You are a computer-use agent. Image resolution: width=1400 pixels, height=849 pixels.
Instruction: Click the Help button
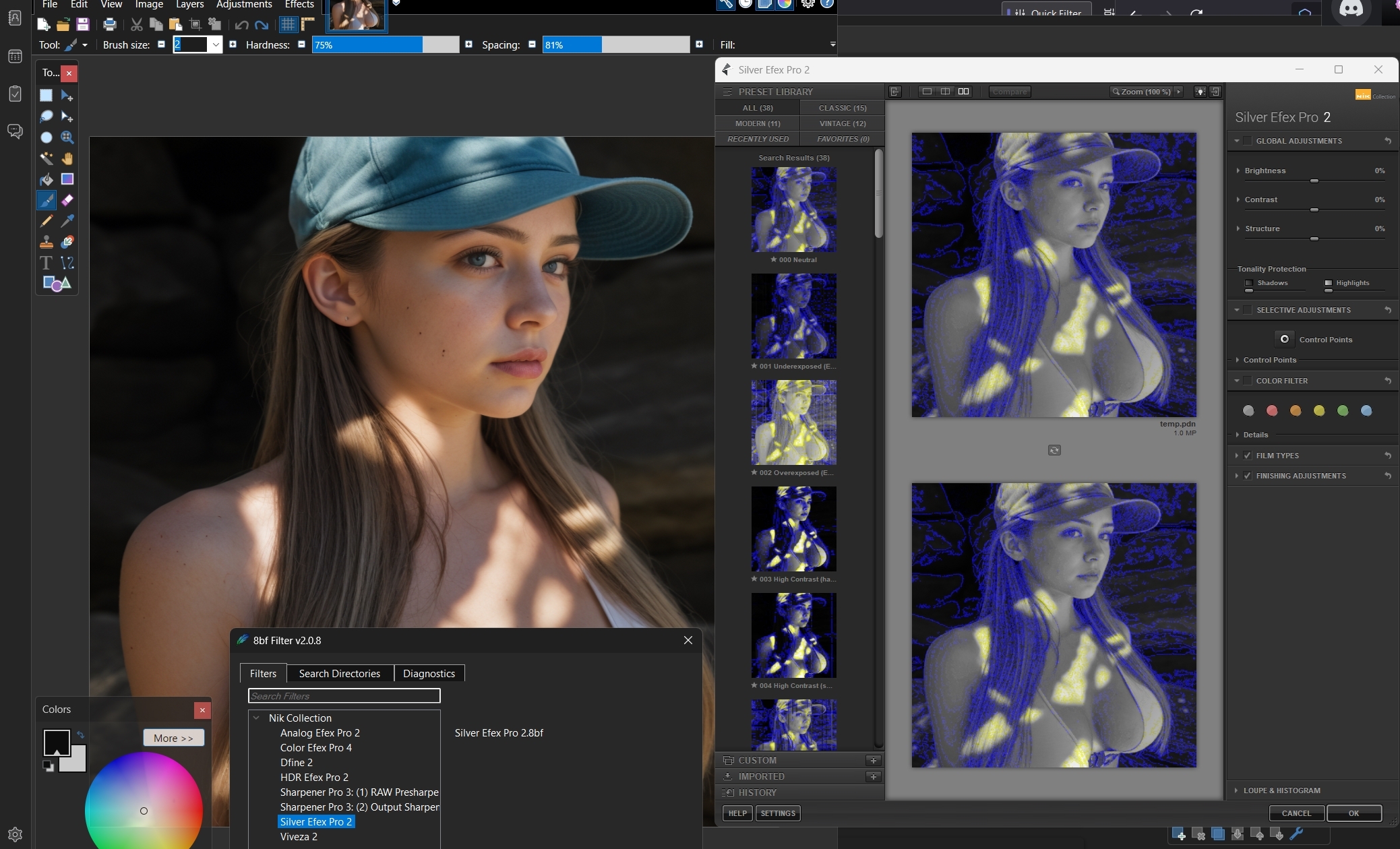[x=737, y=813]
